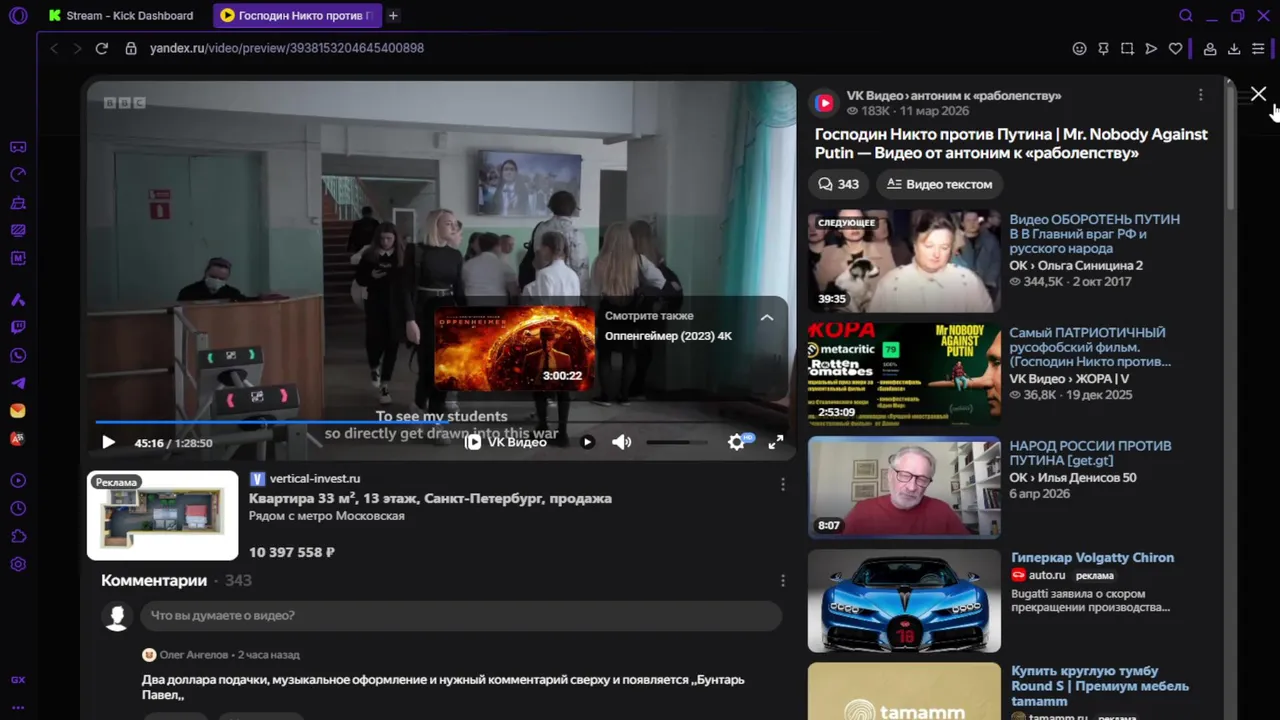1280x720 pixels.
Task: Take a snapshot with the toolbar tool
Action: [x=1127, y=48]
